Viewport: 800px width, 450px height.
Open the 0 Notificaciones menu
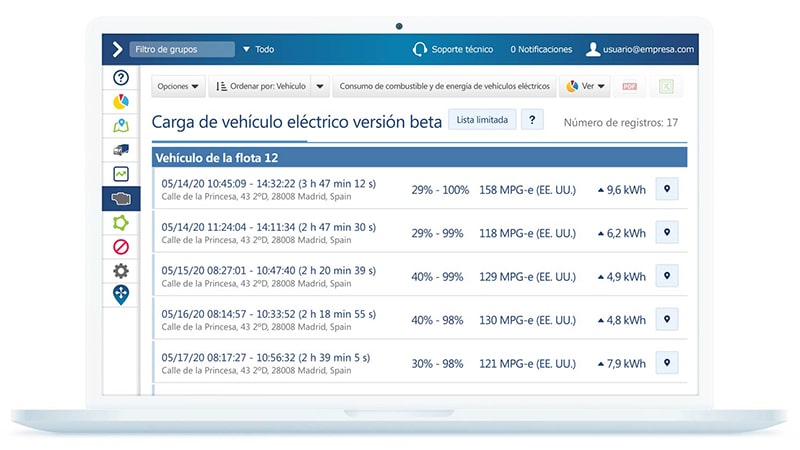[541, 49]
